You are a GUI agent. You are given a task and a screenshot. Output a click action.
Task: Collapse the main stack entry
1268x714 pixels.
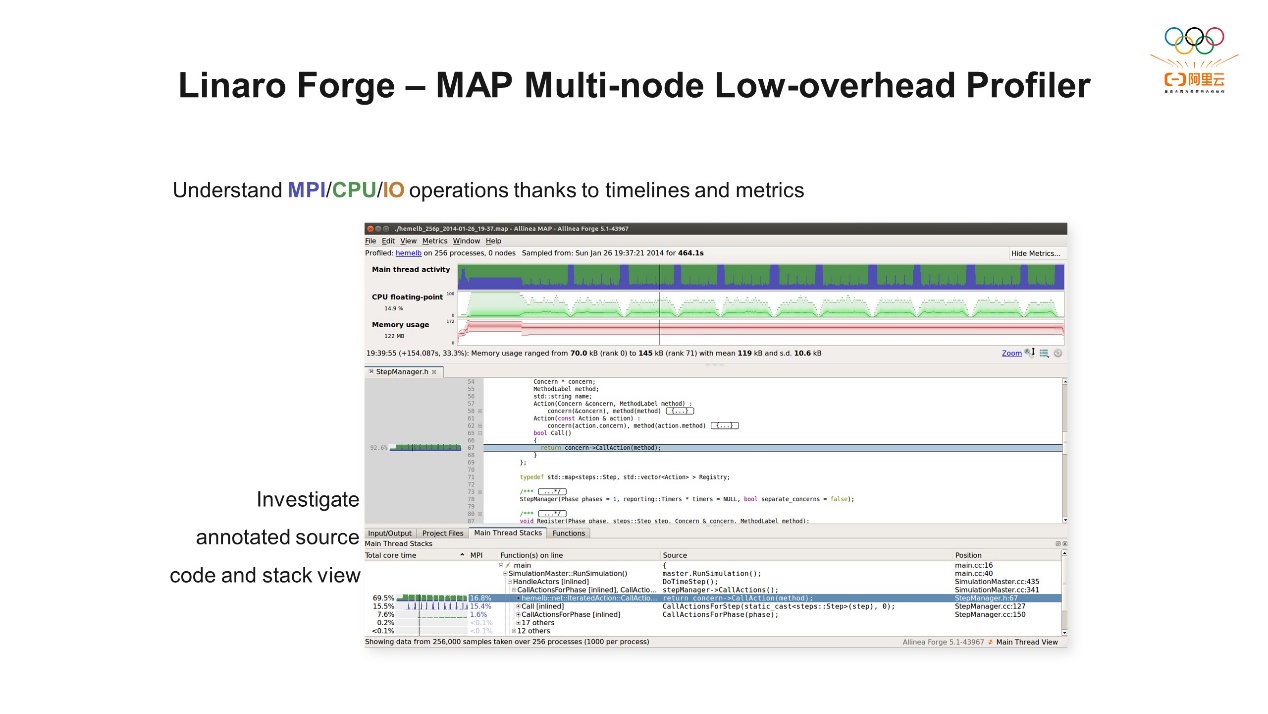(x=501, y=565)
